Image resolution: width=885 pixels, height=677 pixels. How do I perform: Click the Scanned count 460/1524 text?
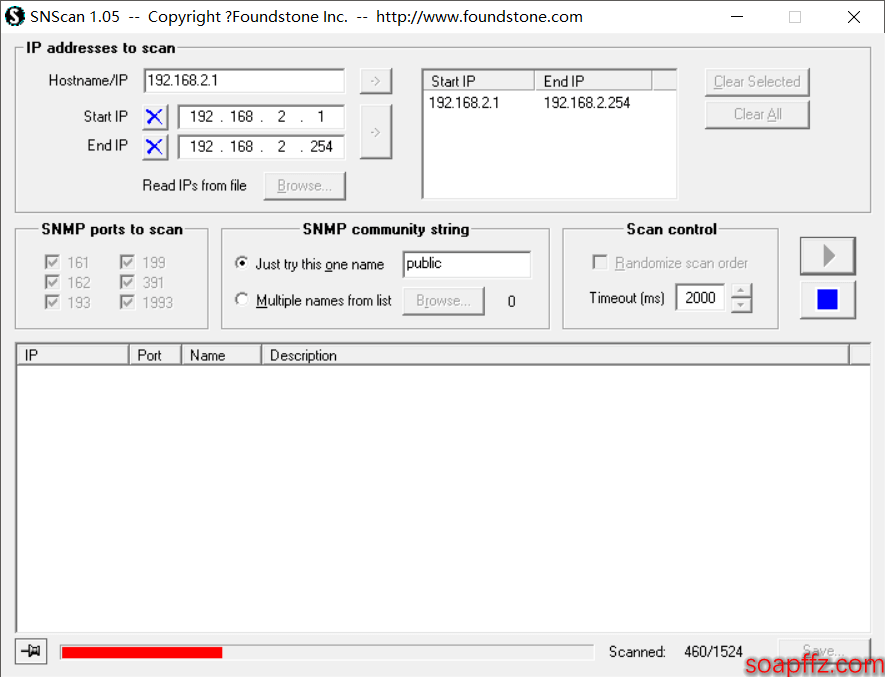[x=713, y=652]
